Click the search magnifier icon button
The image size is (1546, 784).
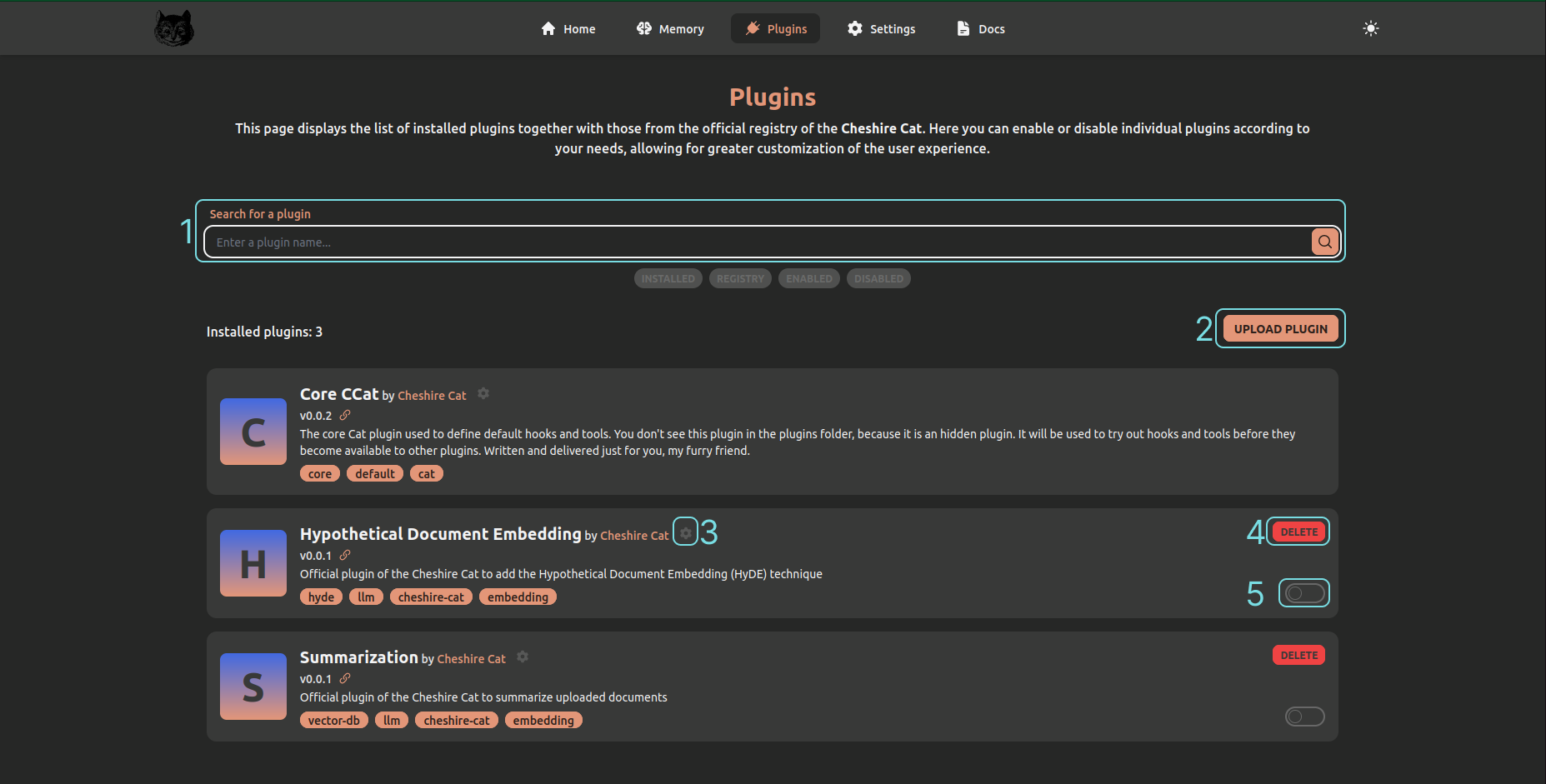tap(1324, 242)
